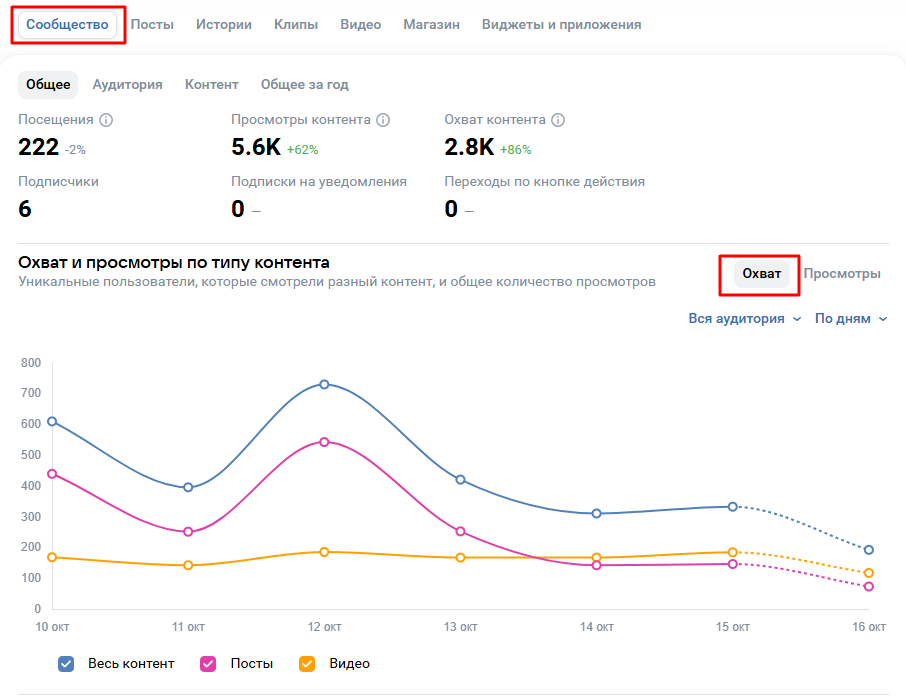Expand the По дням period dropdown

click(x=850, y=319)
